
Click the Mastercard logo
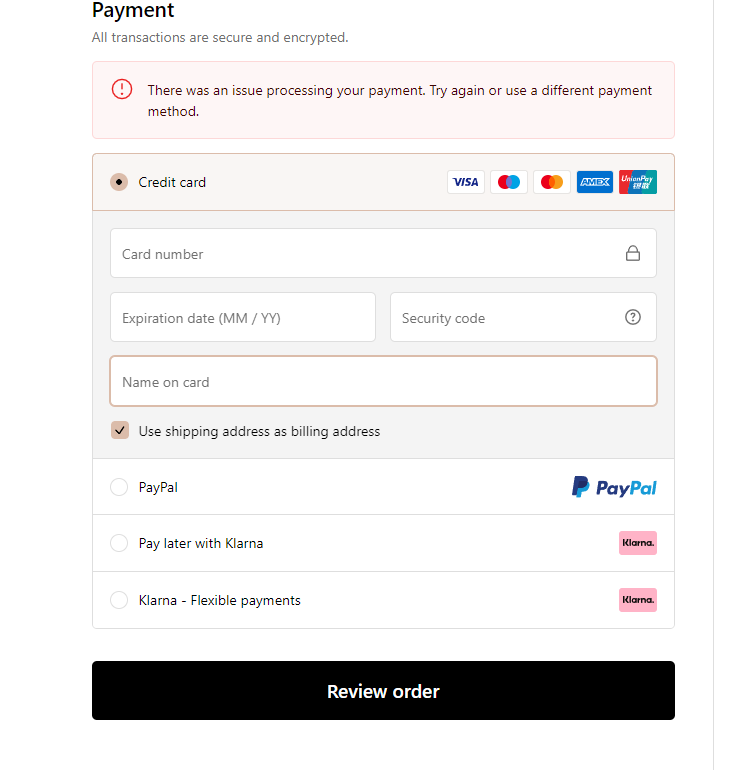pyautogui.click(x=552, y=182)
